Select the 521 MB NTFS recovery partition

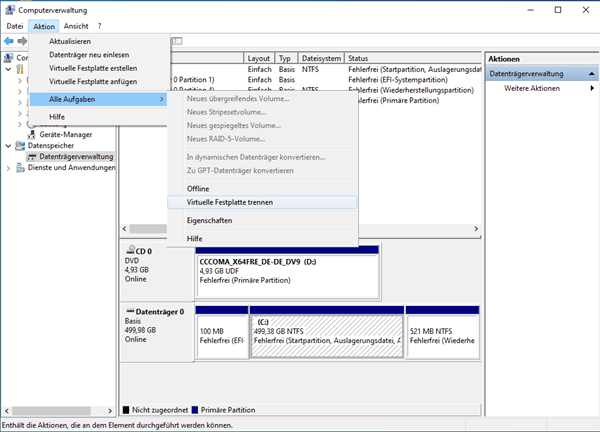439,333
